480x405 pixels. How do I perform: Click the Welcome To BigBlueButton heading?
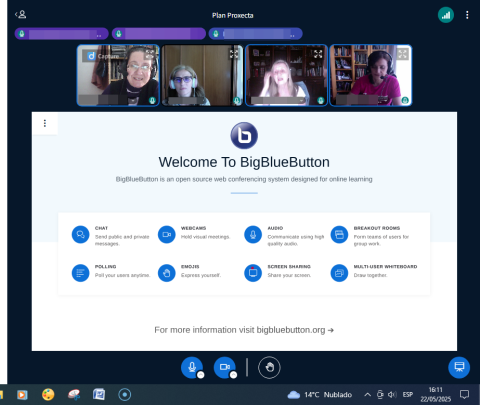[244, 162]
